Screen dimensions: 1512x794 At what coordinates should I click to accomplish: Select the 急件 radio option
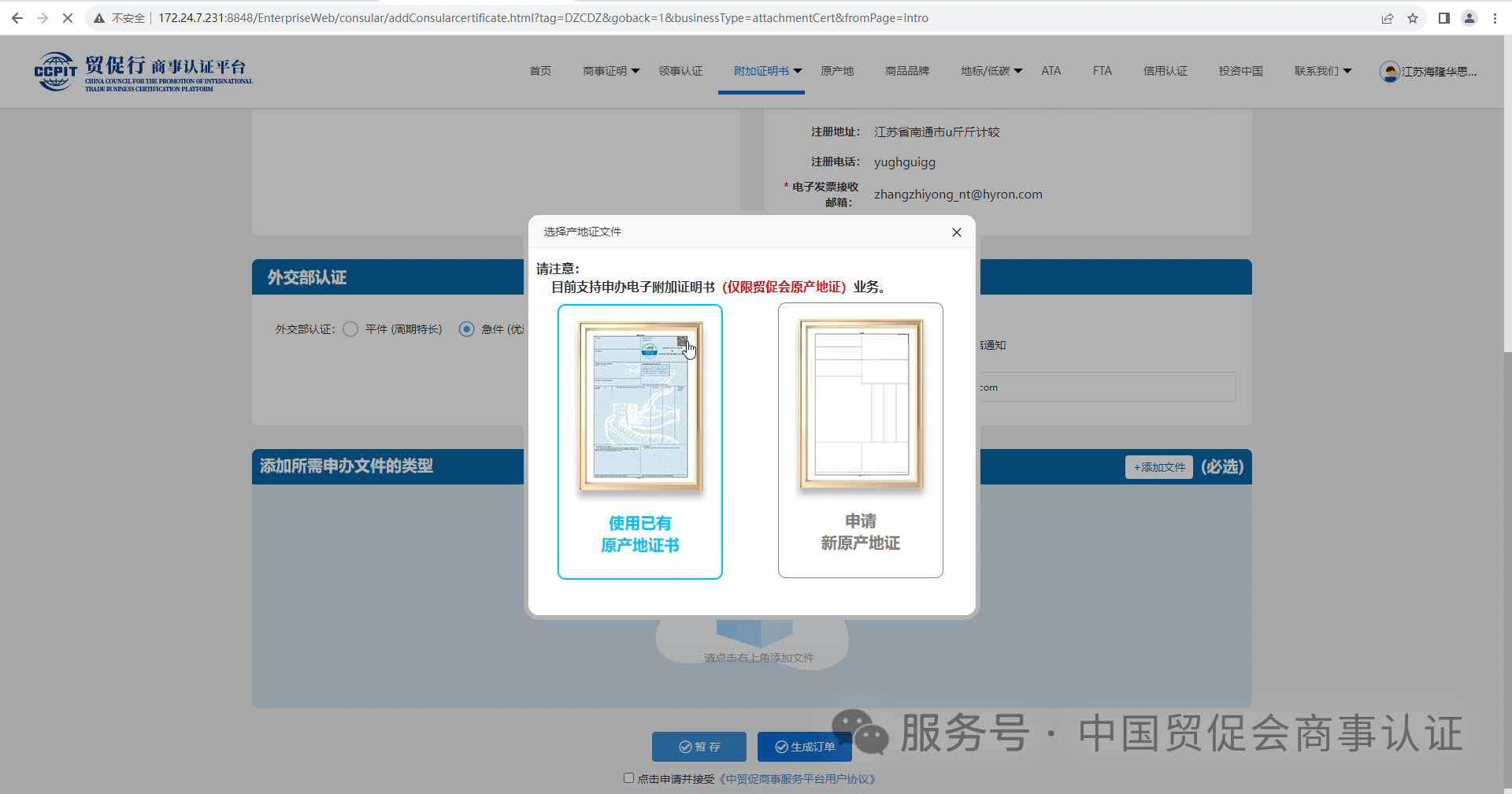click(467, 329)
